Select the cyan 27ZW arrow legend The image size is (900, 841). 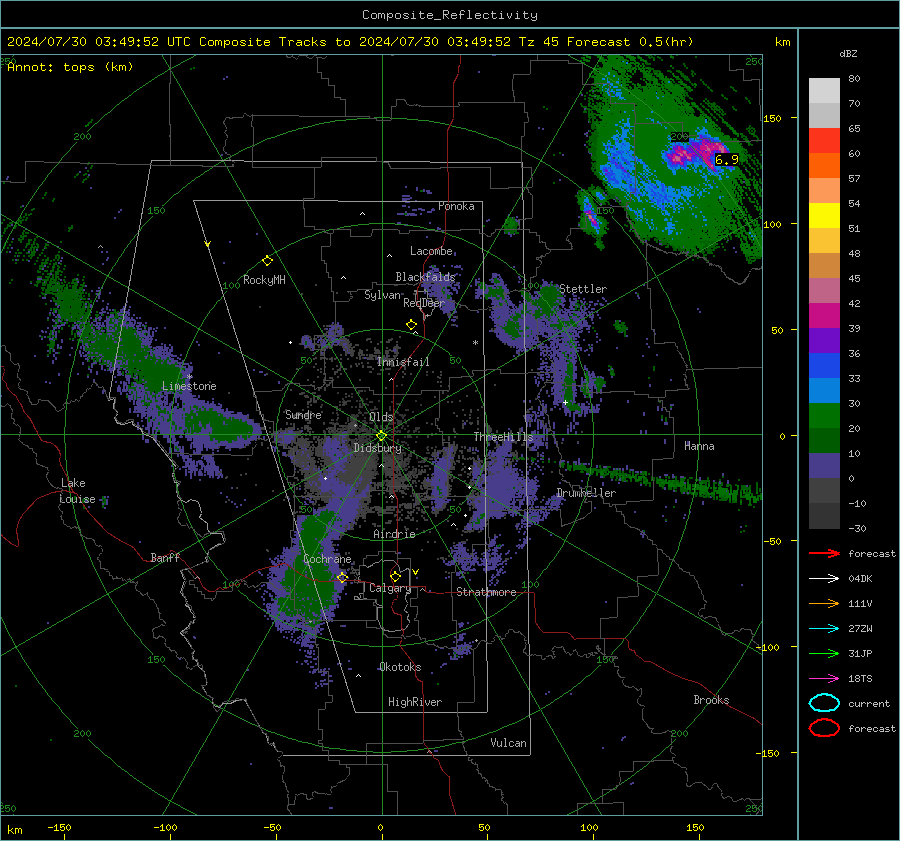(x=824, y=629)
